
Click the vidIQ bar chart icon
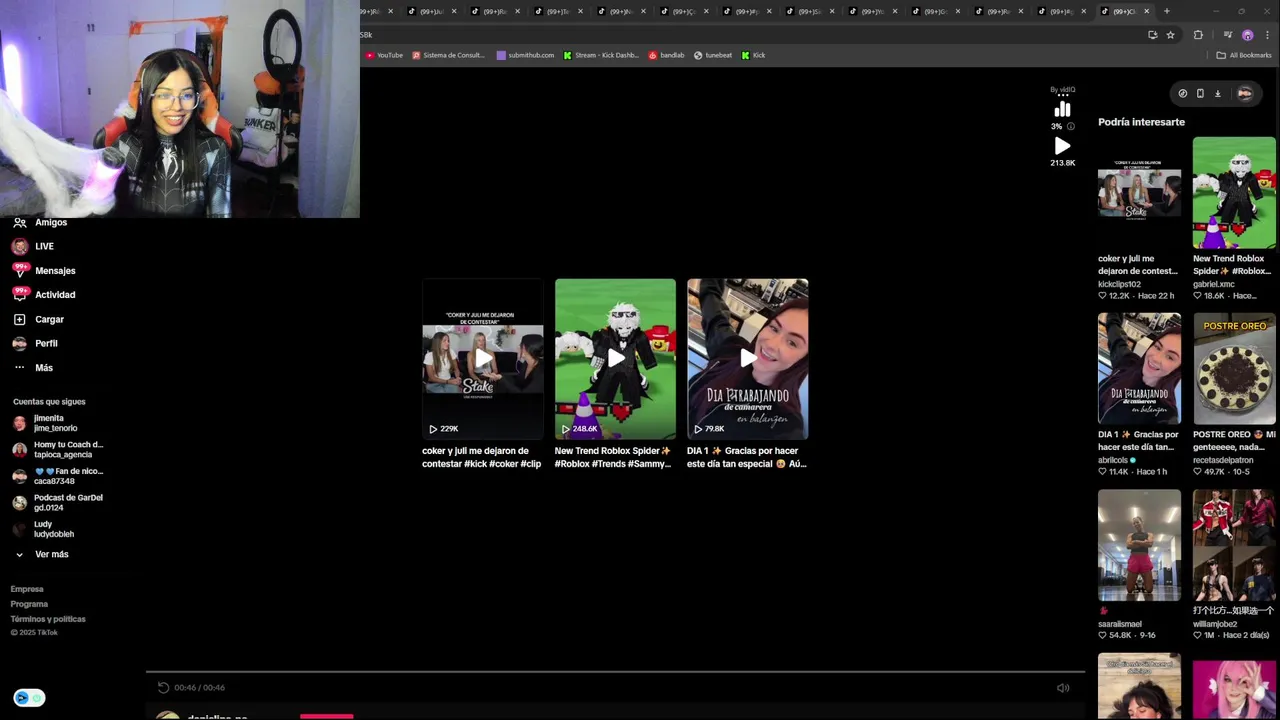(x=1062, y=109)
